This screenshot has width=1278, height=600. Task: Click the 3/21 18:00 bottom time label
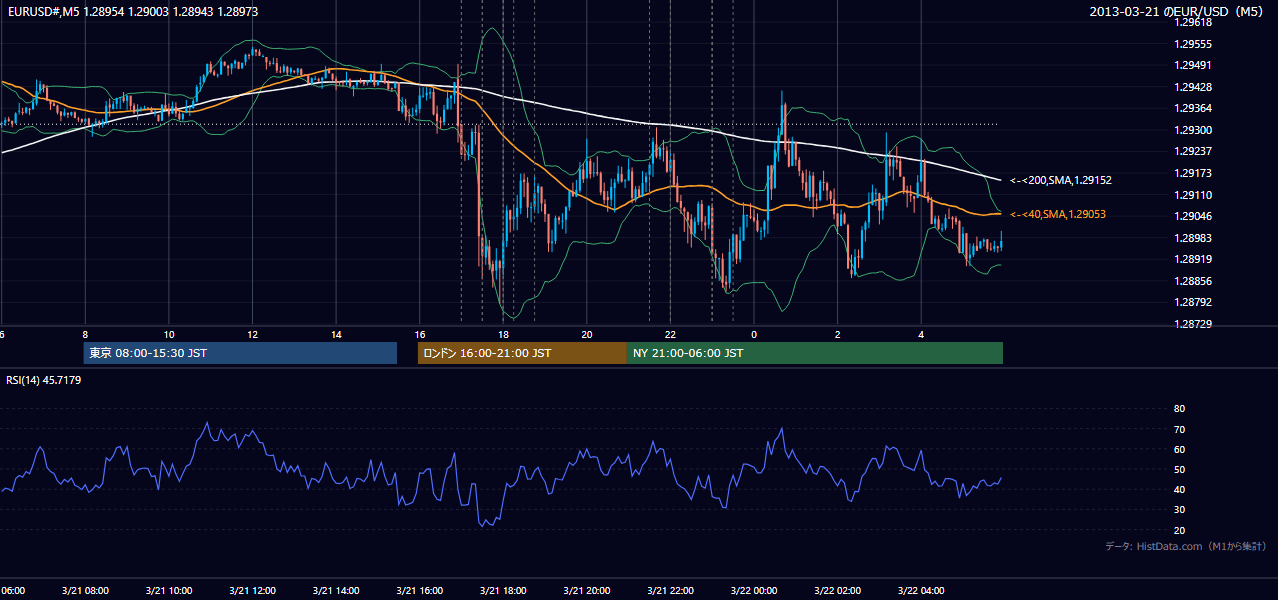click(x=503, y=590)
